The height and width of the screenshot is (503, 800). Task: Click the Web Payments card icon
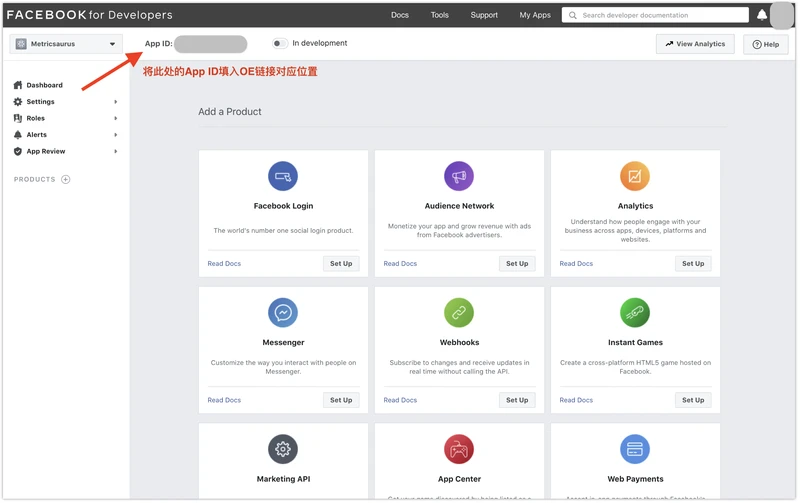(x=635, y=449)
